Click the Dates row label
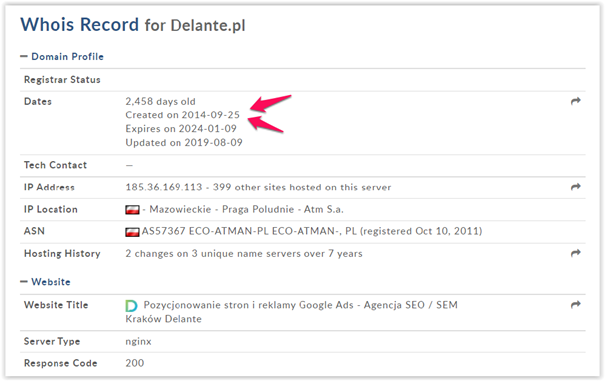Viewport: 605px width, 381px height. pyautogui.click(x=38, y=102)
